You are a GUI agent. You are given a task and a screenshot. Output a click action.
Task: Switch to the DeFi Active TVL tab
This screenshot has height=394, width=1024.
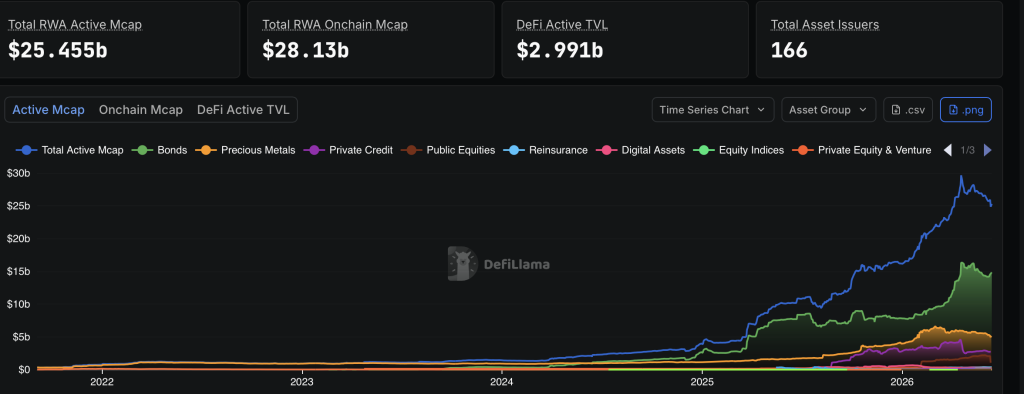[243, 110]
